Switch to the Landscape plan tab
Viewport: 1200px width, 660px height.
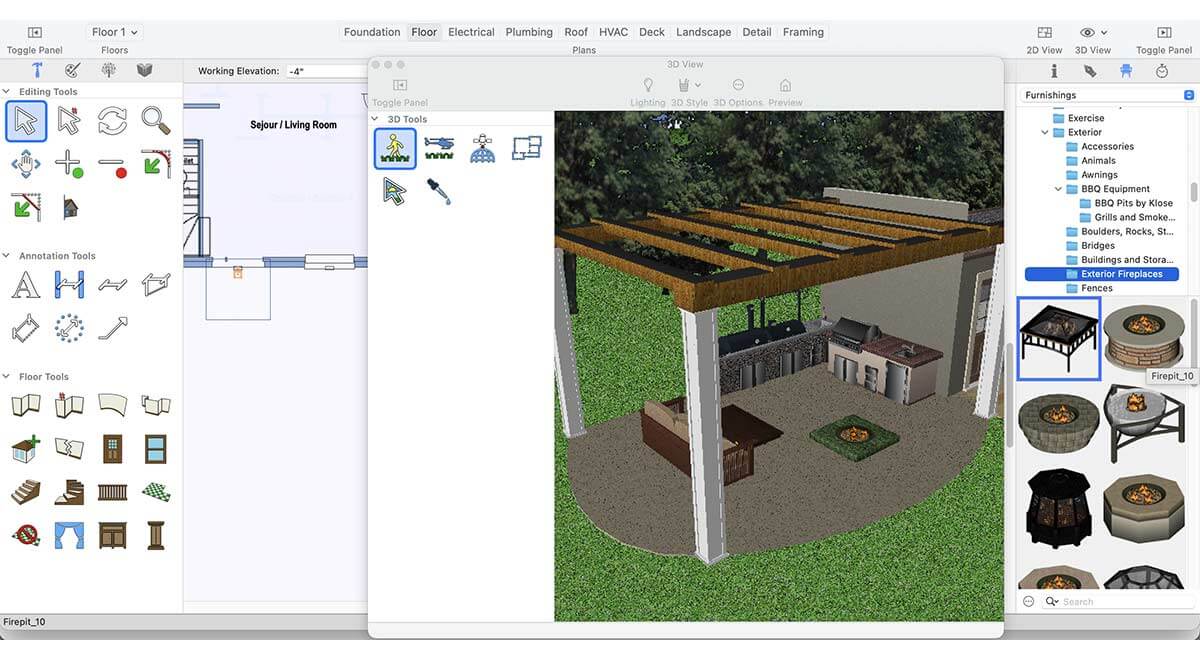(x=703, y=32)
